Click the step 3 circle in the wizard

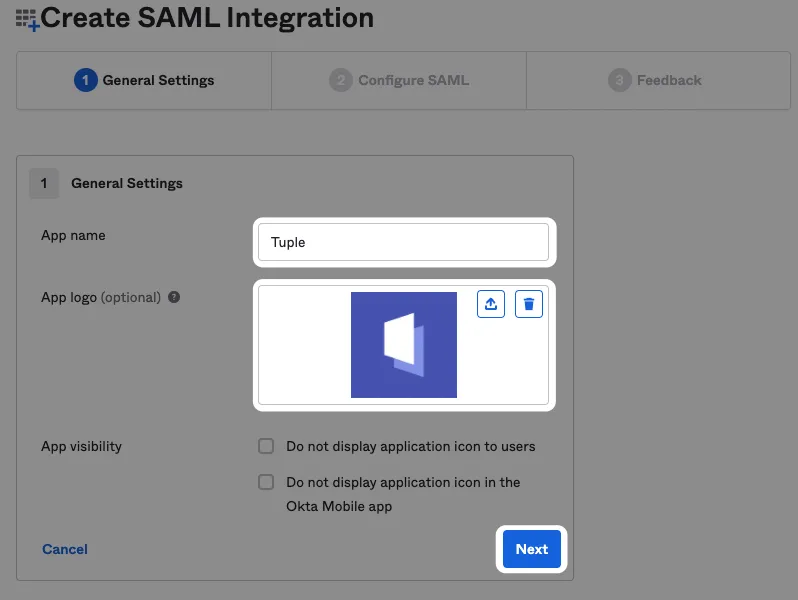click(620, 80)
